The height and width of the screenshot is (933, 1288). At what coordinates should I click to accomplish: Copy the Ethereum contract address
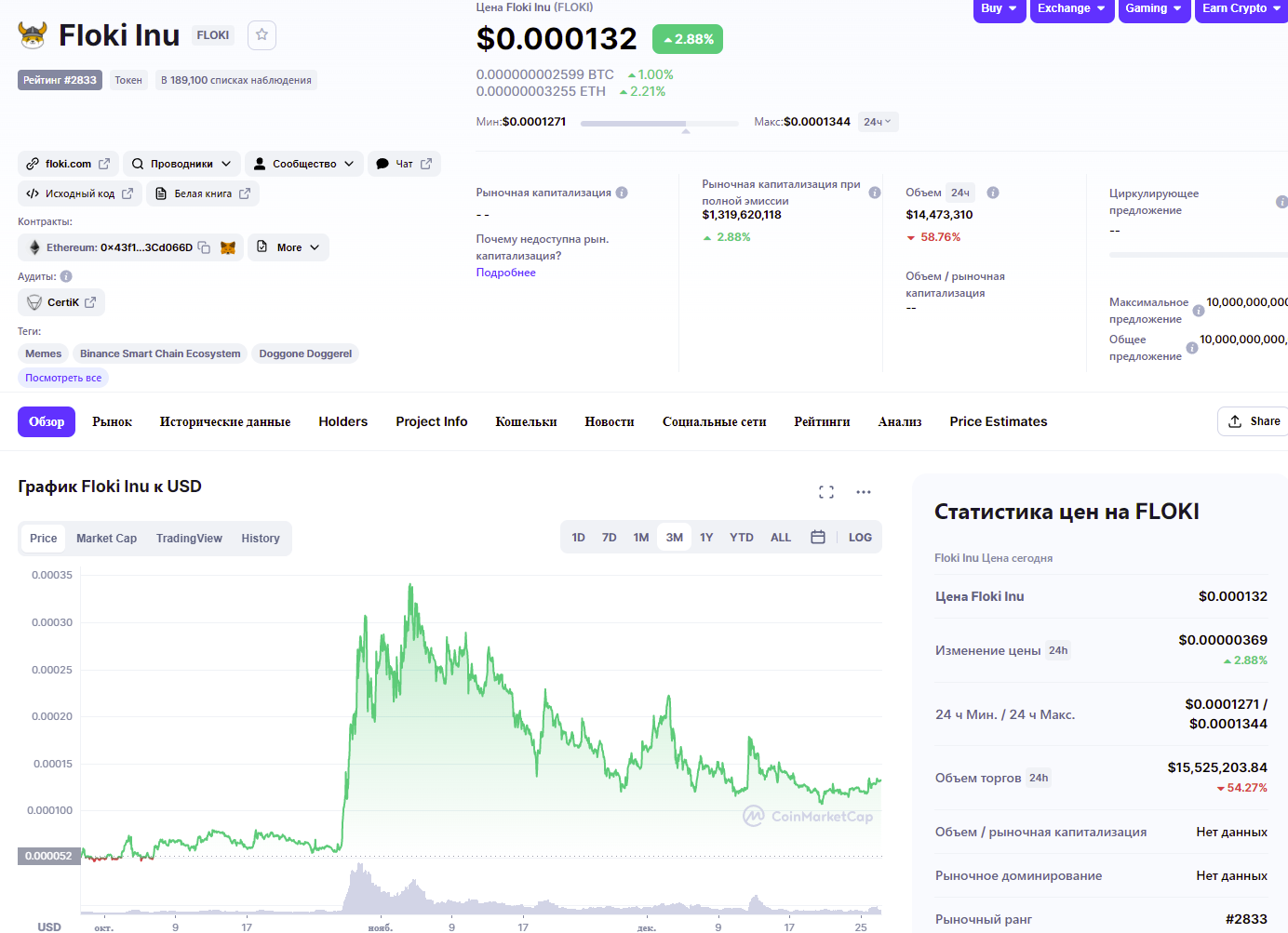point(204,247)
